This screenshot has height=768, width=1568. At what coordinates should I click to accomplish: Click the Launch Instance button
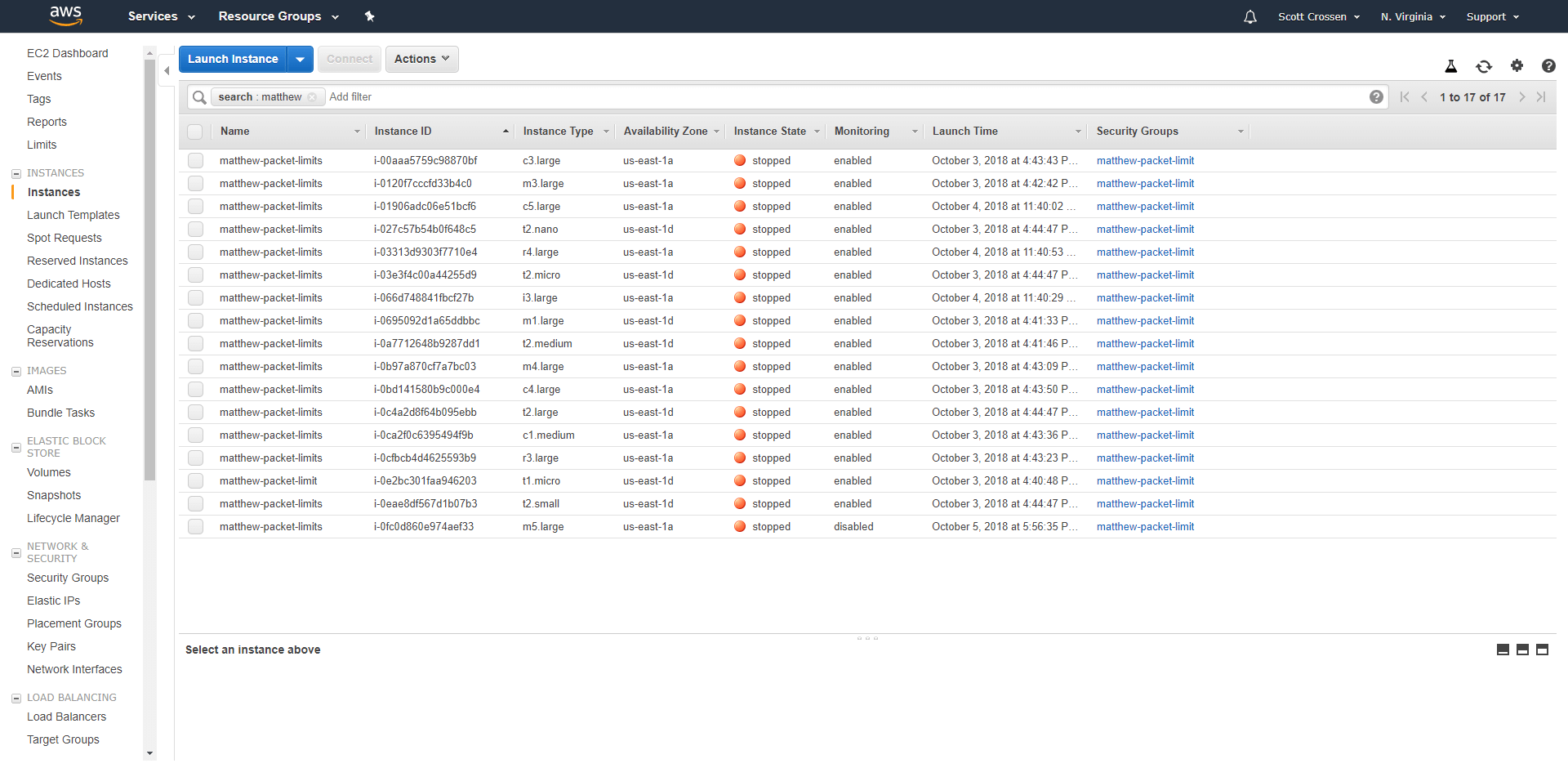coord(233,59)
